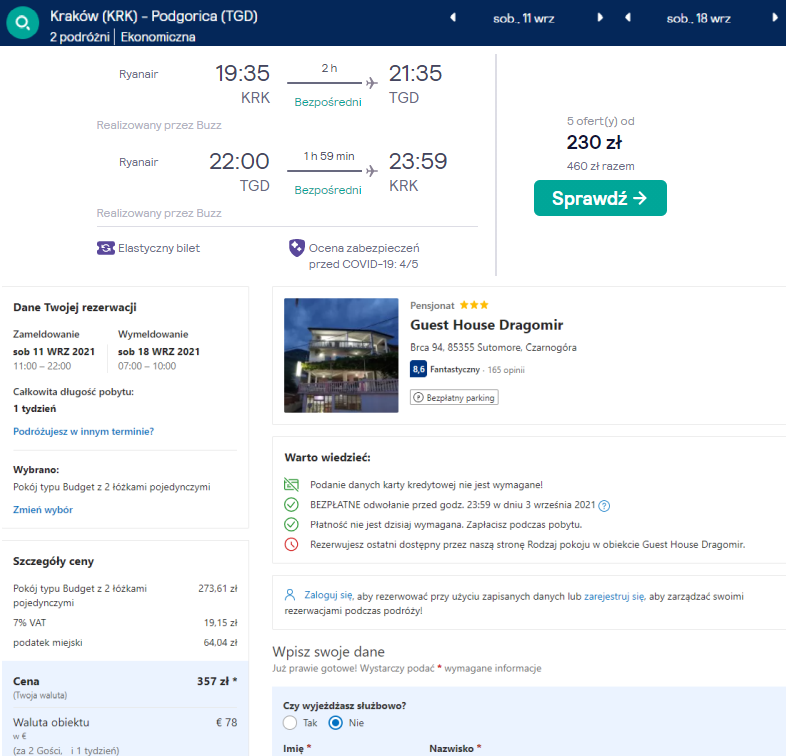The height and width of the screenshot is (756, 786).
Task: Click the 7% VAT 19,15 zł amount
Action: [221, 623]
